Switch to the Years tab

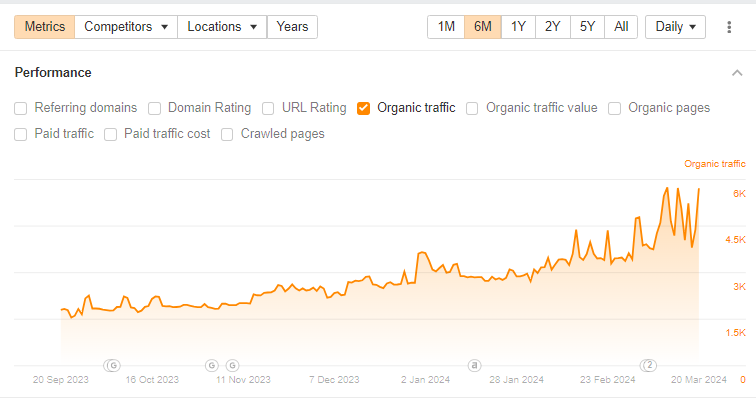(292, 27)
